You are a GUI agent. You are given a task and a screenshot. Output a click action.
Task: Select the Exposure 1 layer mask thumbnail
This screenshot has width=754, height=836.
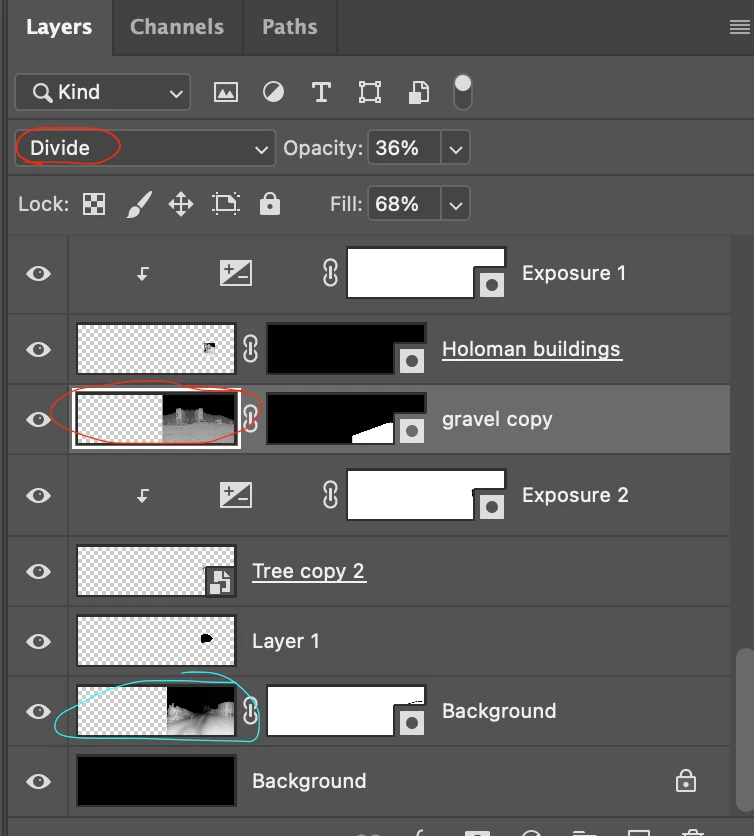click(x=426, y=272)
